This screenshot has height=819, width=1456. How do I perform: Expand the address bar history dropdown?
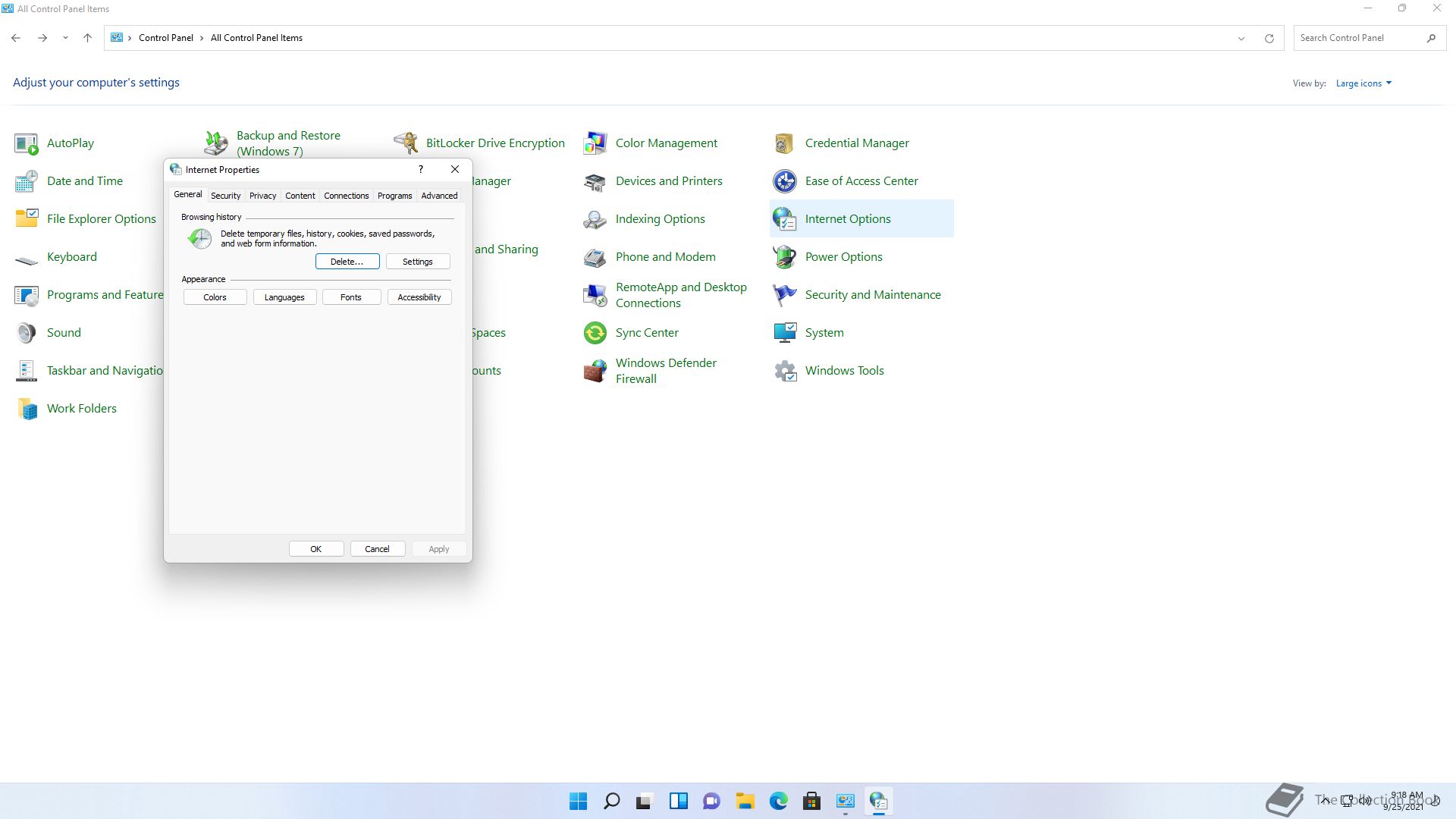pyautogui.click(x=1241, y=38)
